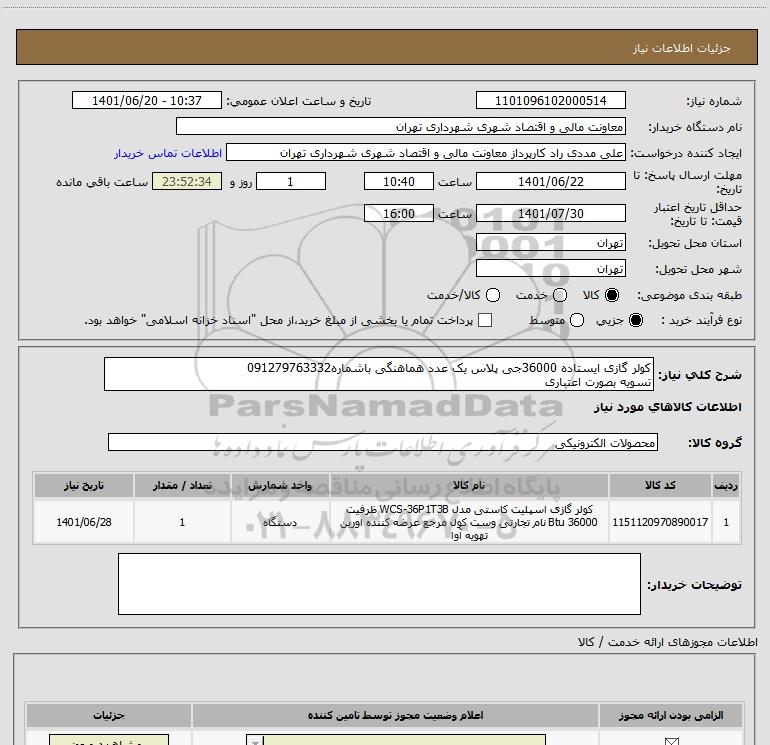Click the الزامی بودن ارائه مجوز header
The image size is (770, 745).
[671, 715]
